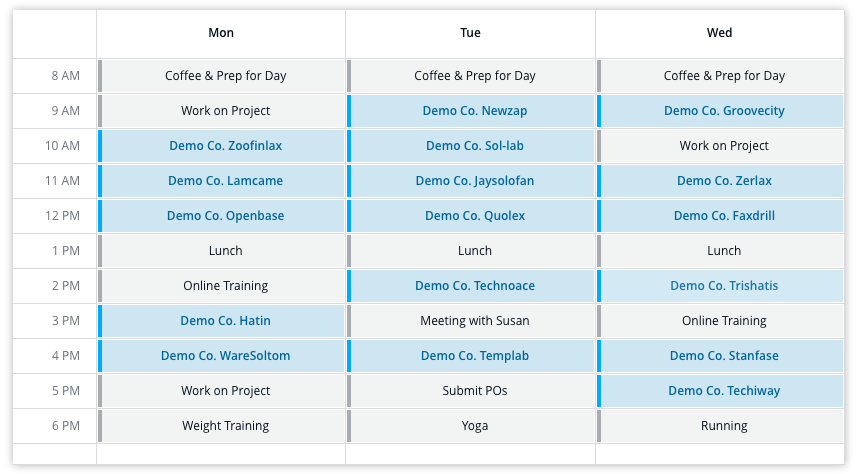Select the Demo Co. Openbase event
The height and width of the screenshot is (474, 858).
click(x=225, y=216)
